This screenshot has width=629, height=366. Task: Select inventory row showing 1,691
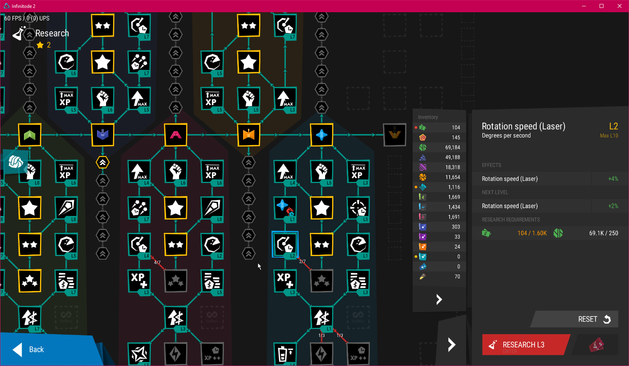click(439, 217)
